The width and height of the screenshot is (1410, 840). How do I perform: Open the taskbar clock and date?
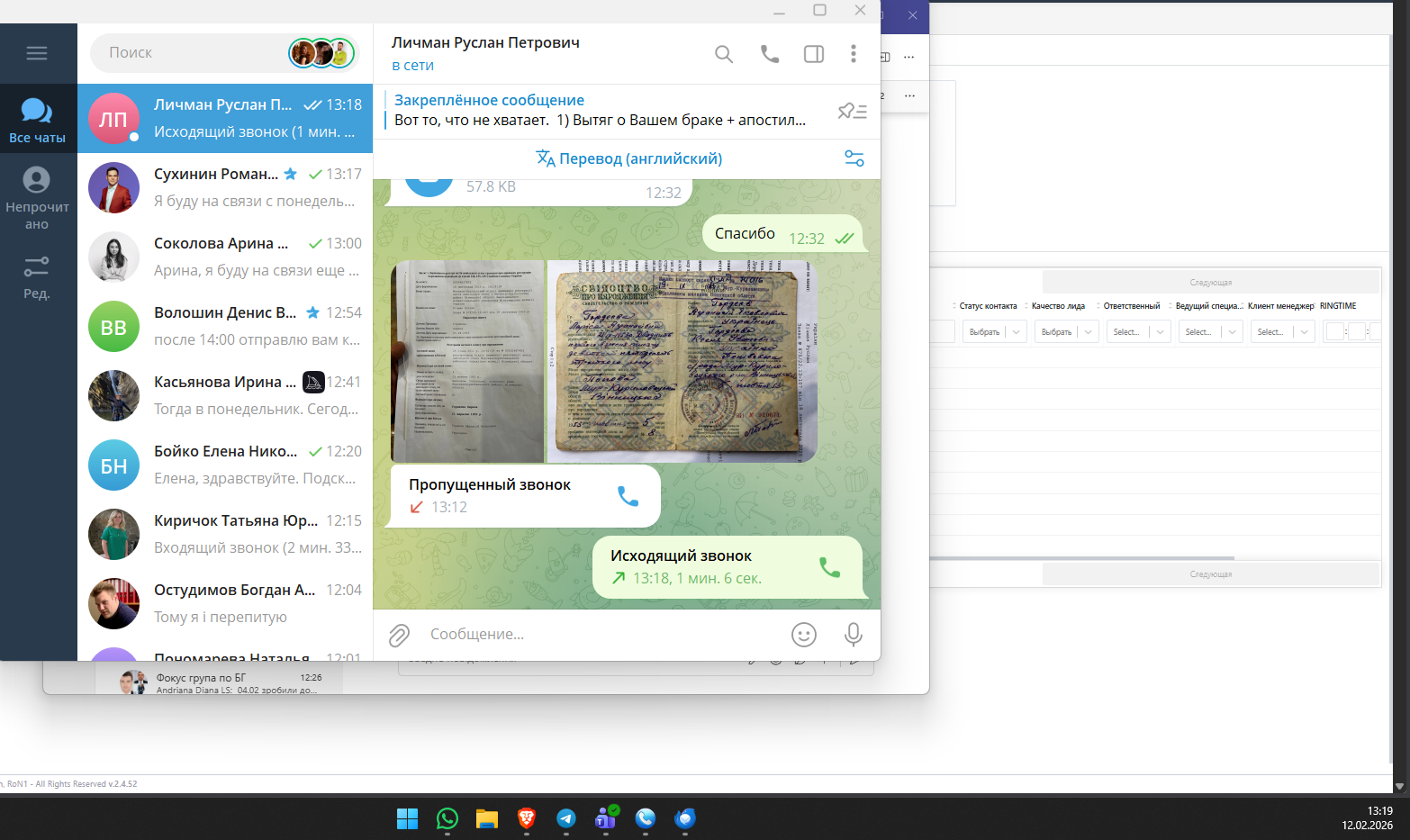[1367, 817]
